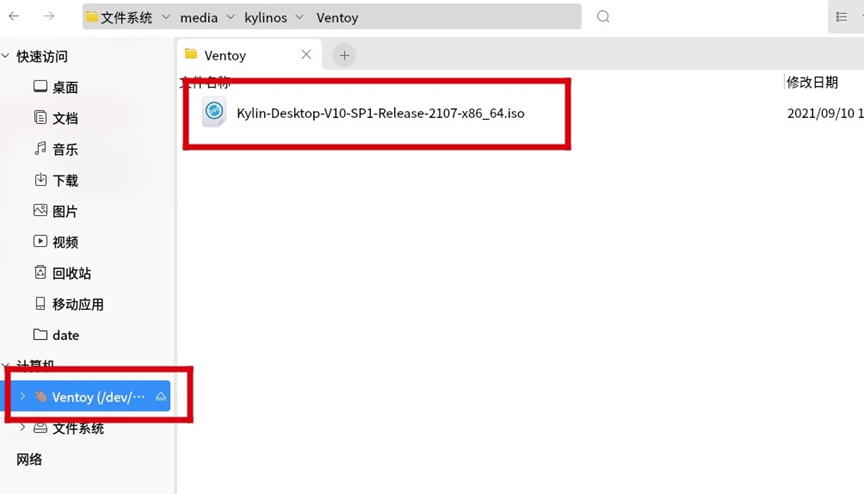Expand the 文件系统 tree node in sidebar
Viewport: 864px width, 494px height.
tap(22, 428)
